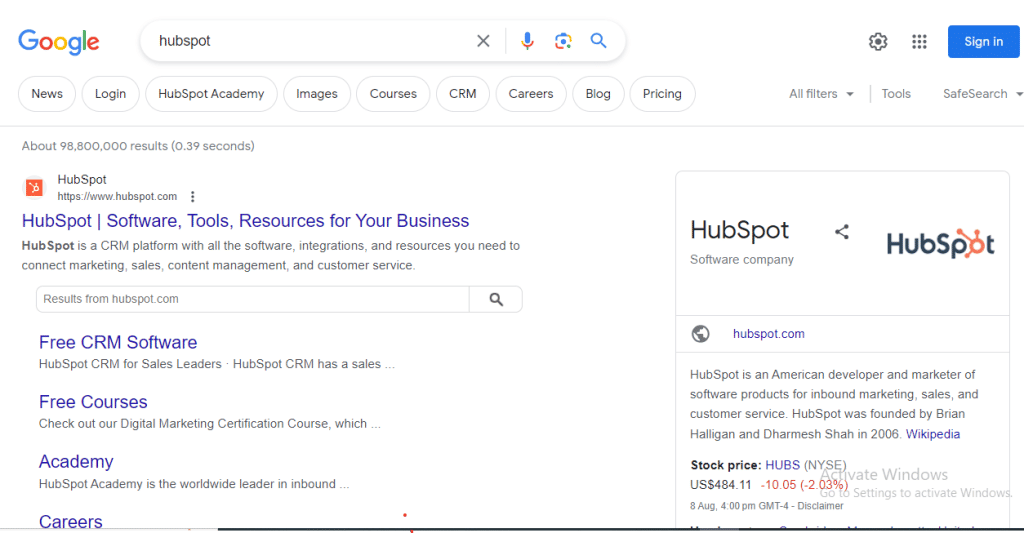Click the HubSpot heading in the knowledge panel

pos(739,231)
